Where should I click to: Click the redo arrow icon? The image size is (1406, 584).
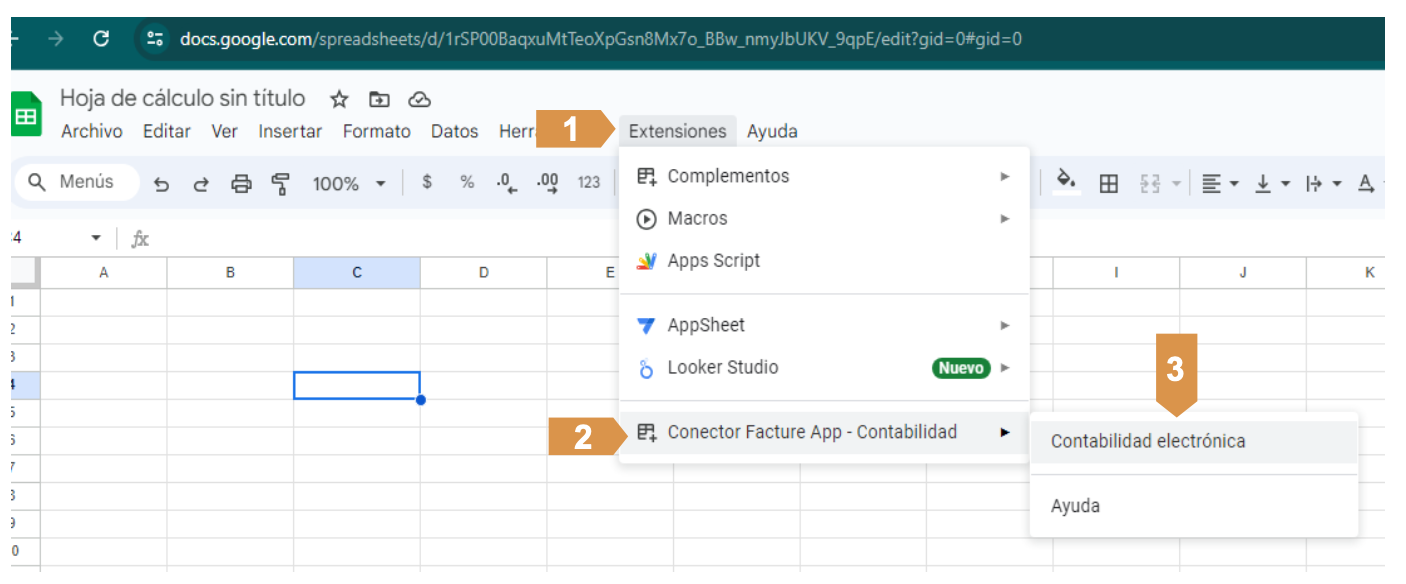pyautogui.click(x=201, y=184)
